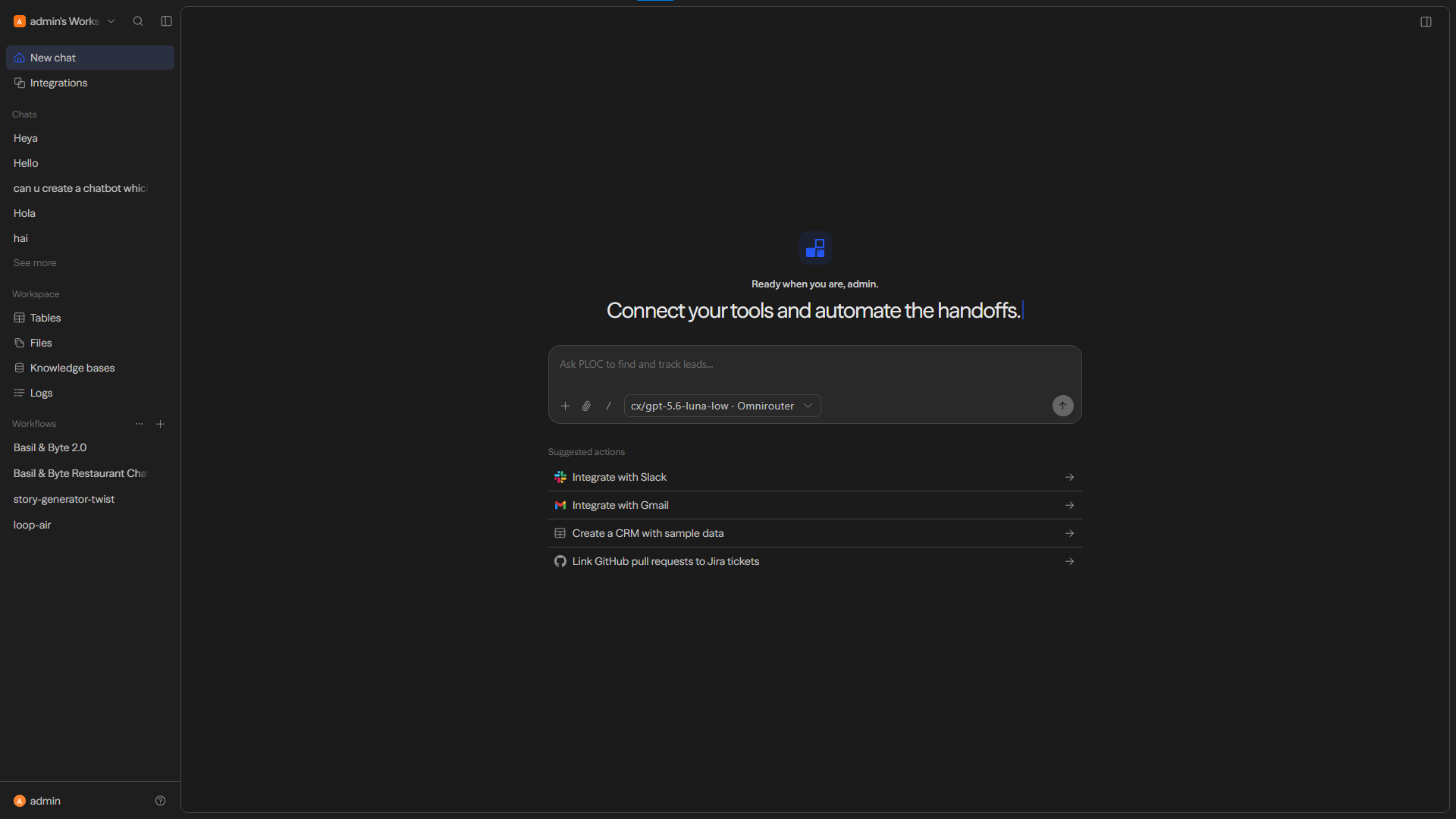The image size is (1456, 819).
Task: Select New chat in the sidebar
Action: (x=90, y=58)
